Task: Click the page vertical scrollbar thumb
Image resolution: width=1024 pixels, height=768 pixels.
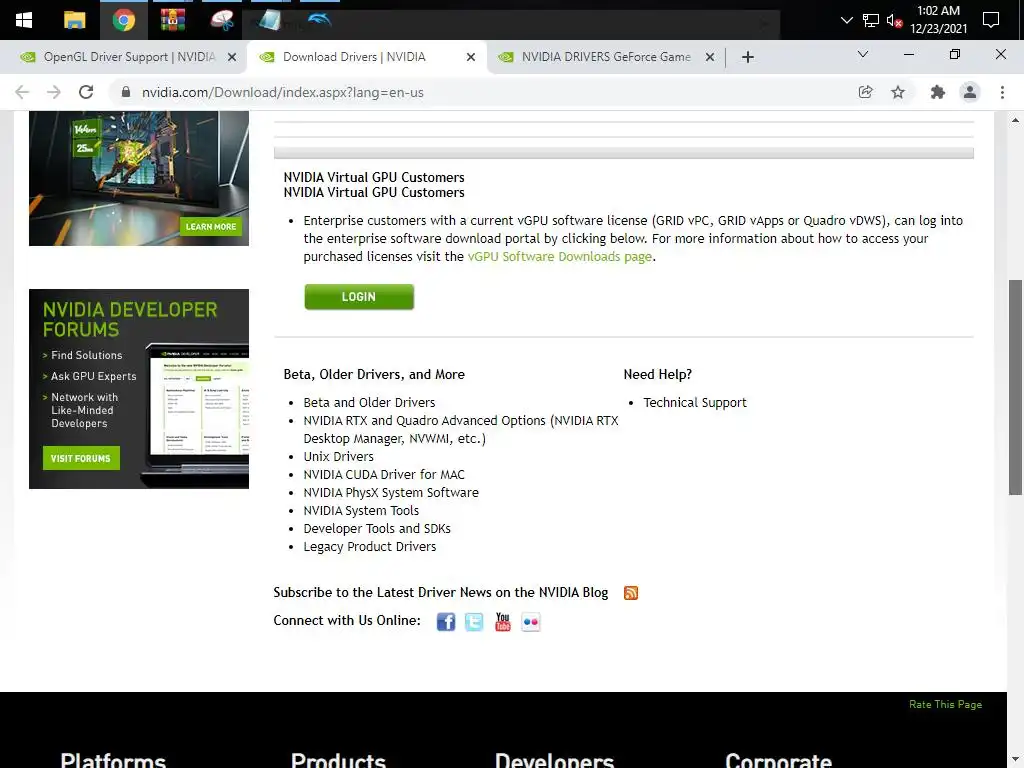Action: [x=1015, y=387]
